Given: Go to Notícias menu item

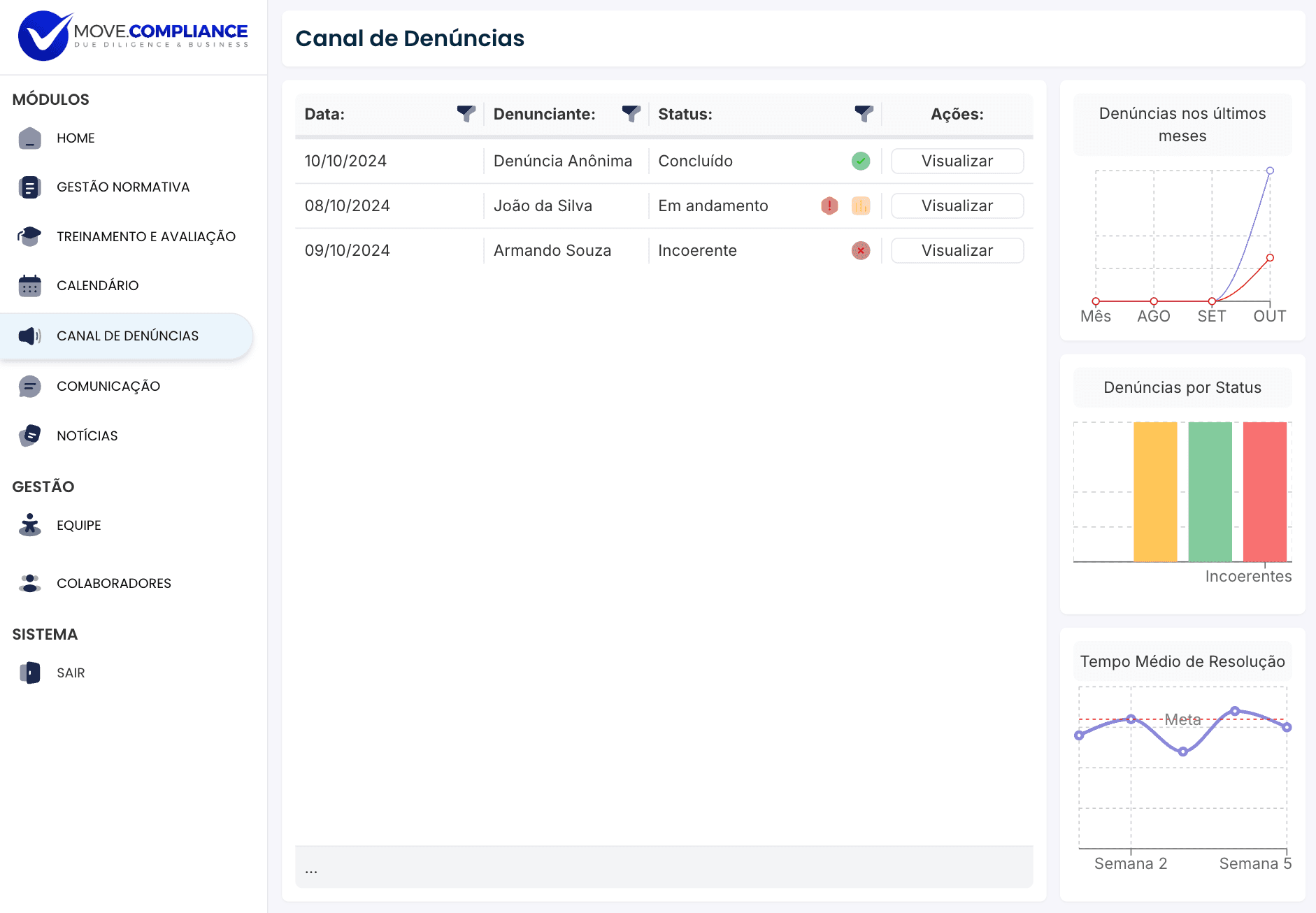Looking at the screenshot, I should click(x=87, y=436).
